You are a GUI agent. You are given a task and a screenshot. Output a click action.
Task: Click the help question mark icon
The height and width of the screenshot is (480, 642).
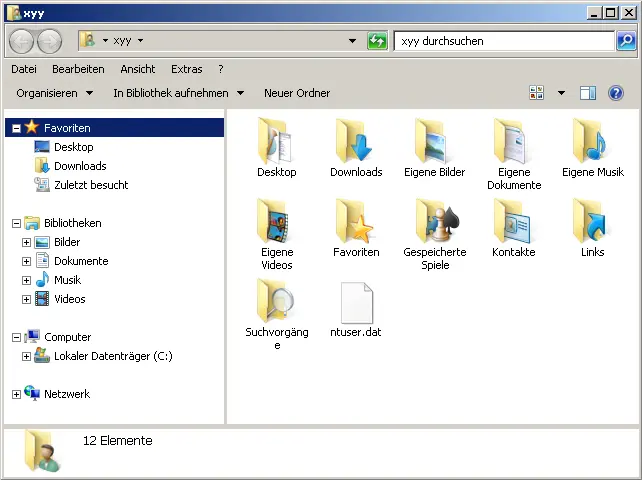[x=616, y=93]
